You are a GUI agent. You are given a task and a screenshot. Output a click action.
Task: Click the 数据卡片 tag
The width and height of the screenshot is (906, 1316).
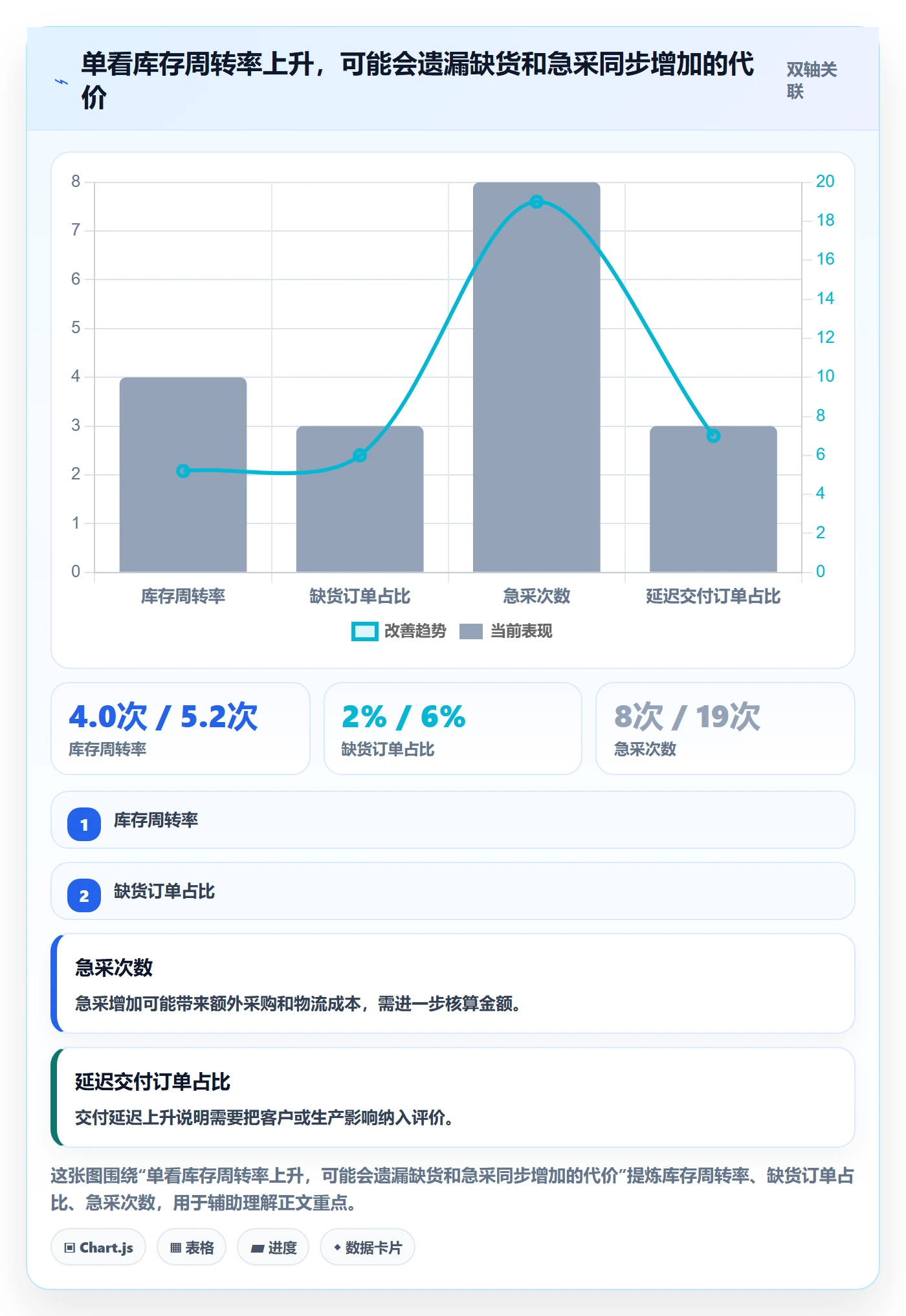click(x=368, y=1247)
